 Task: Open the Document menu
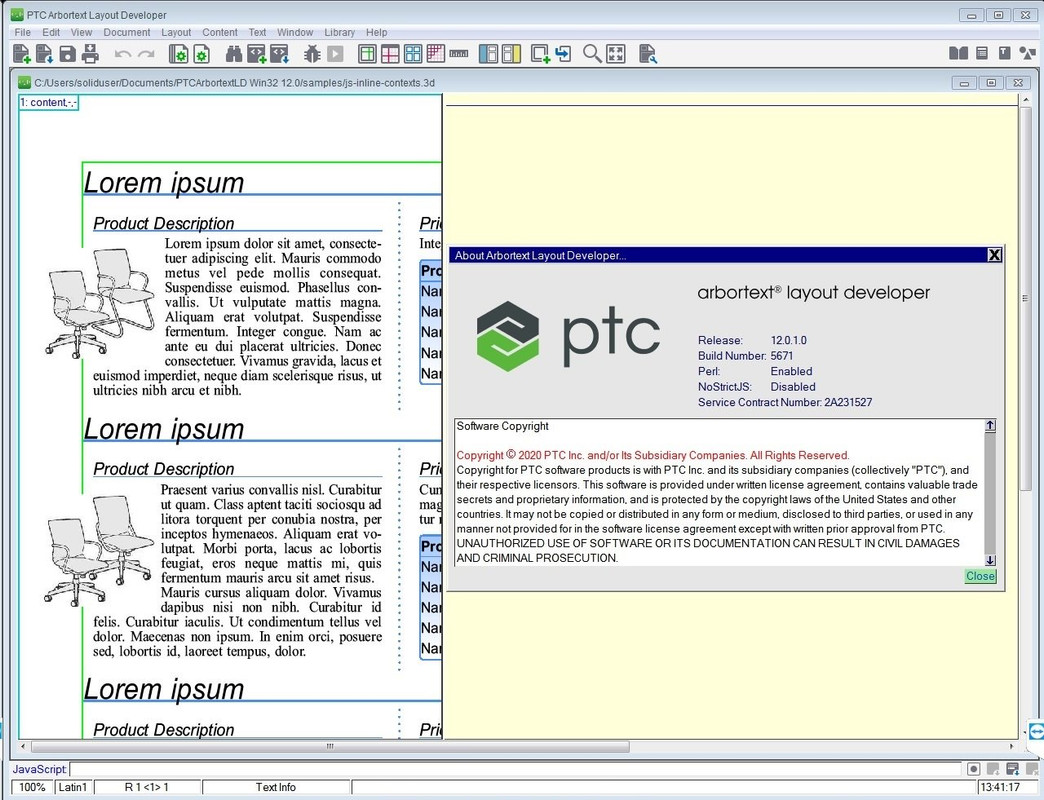click(127, 32)
